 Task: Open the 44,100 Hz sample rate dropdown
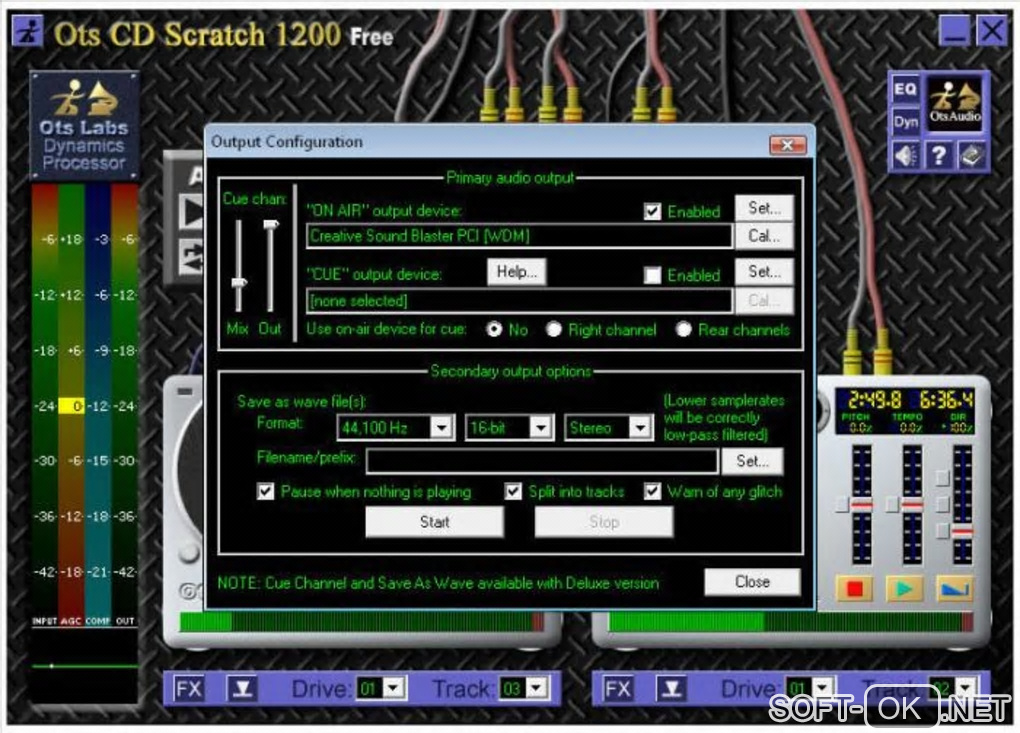pyautogui.click(x=442, y=427)
